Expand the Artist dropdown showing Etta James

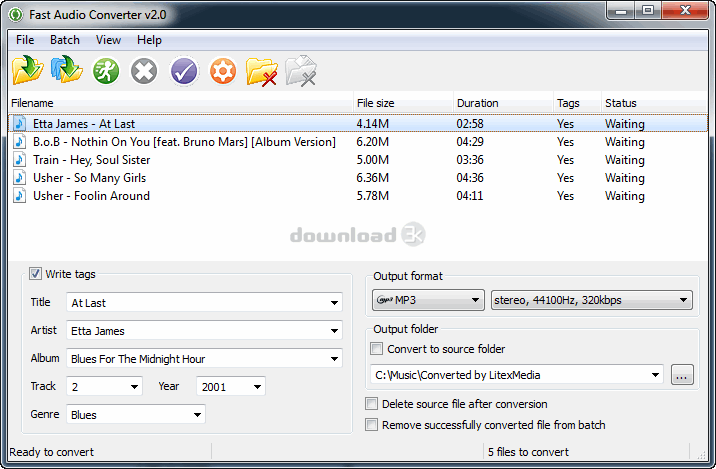pyautogui.click(x=334, y=331)
